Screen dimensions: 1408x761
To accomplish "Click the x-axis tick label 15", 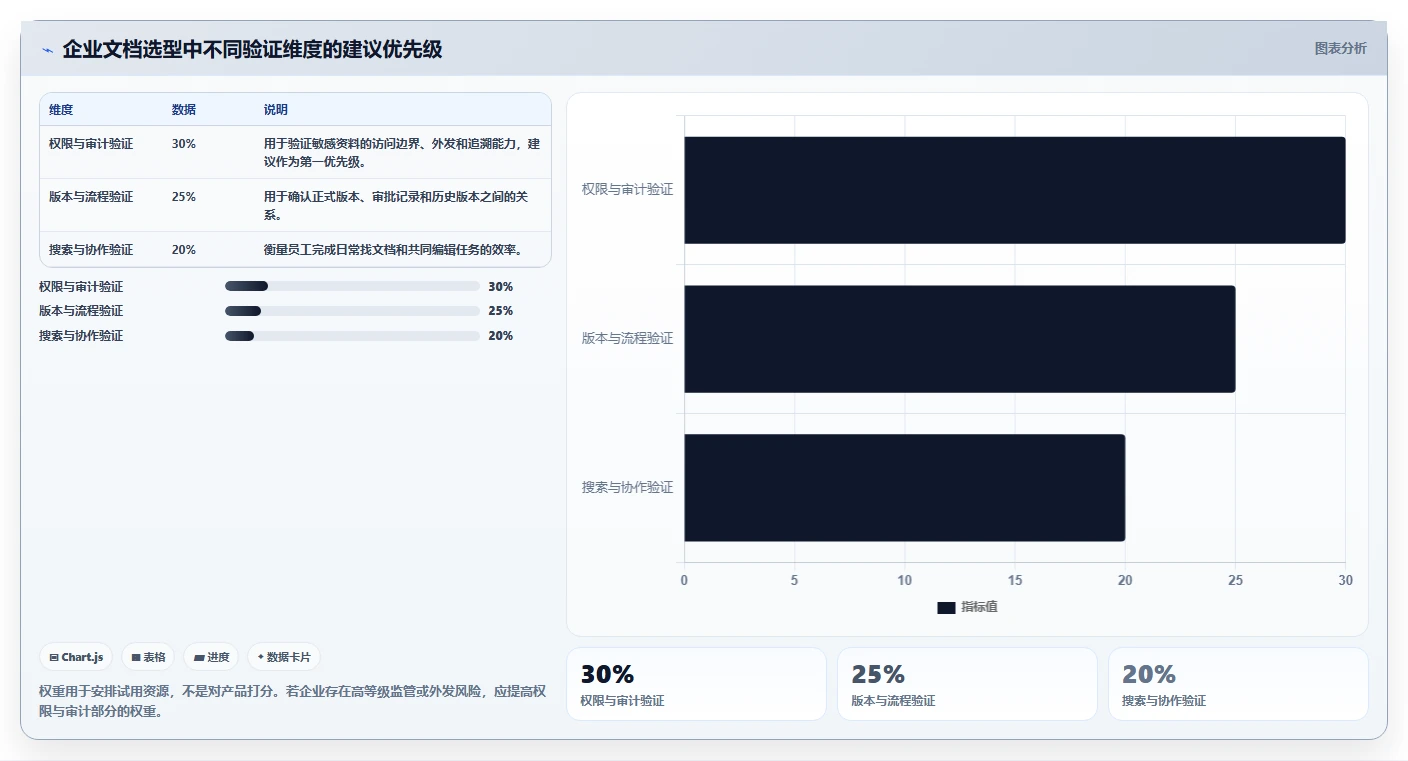I will tap(1015, 581).
